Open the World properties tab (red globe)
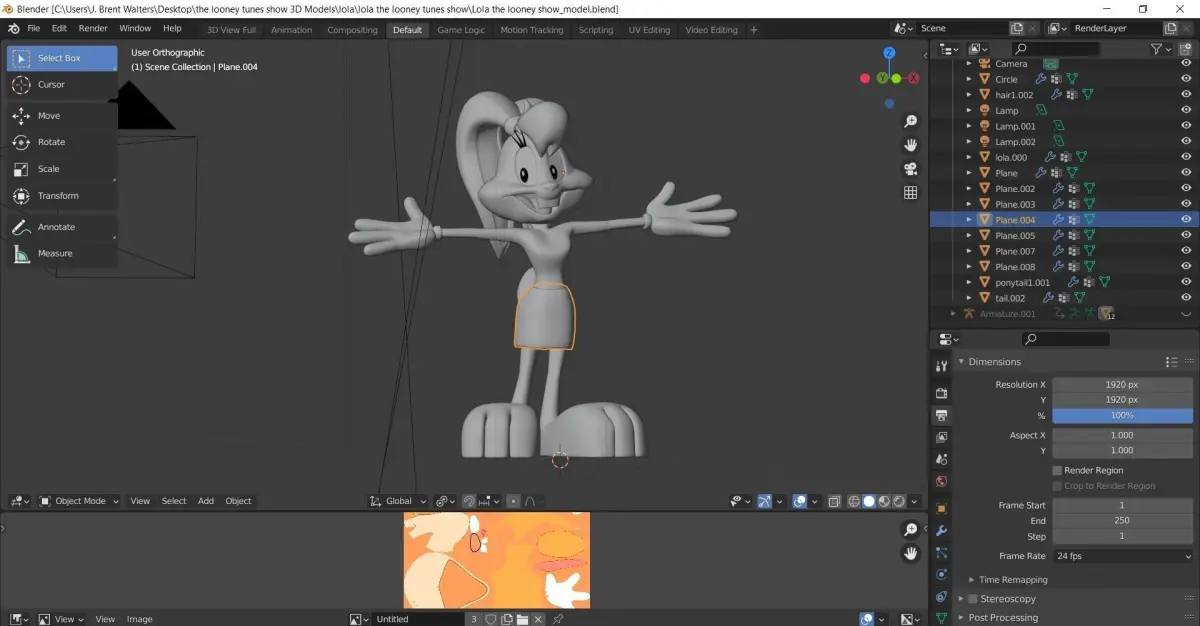The width and height of the screenshot is (1200, 626). click(941, 482)
